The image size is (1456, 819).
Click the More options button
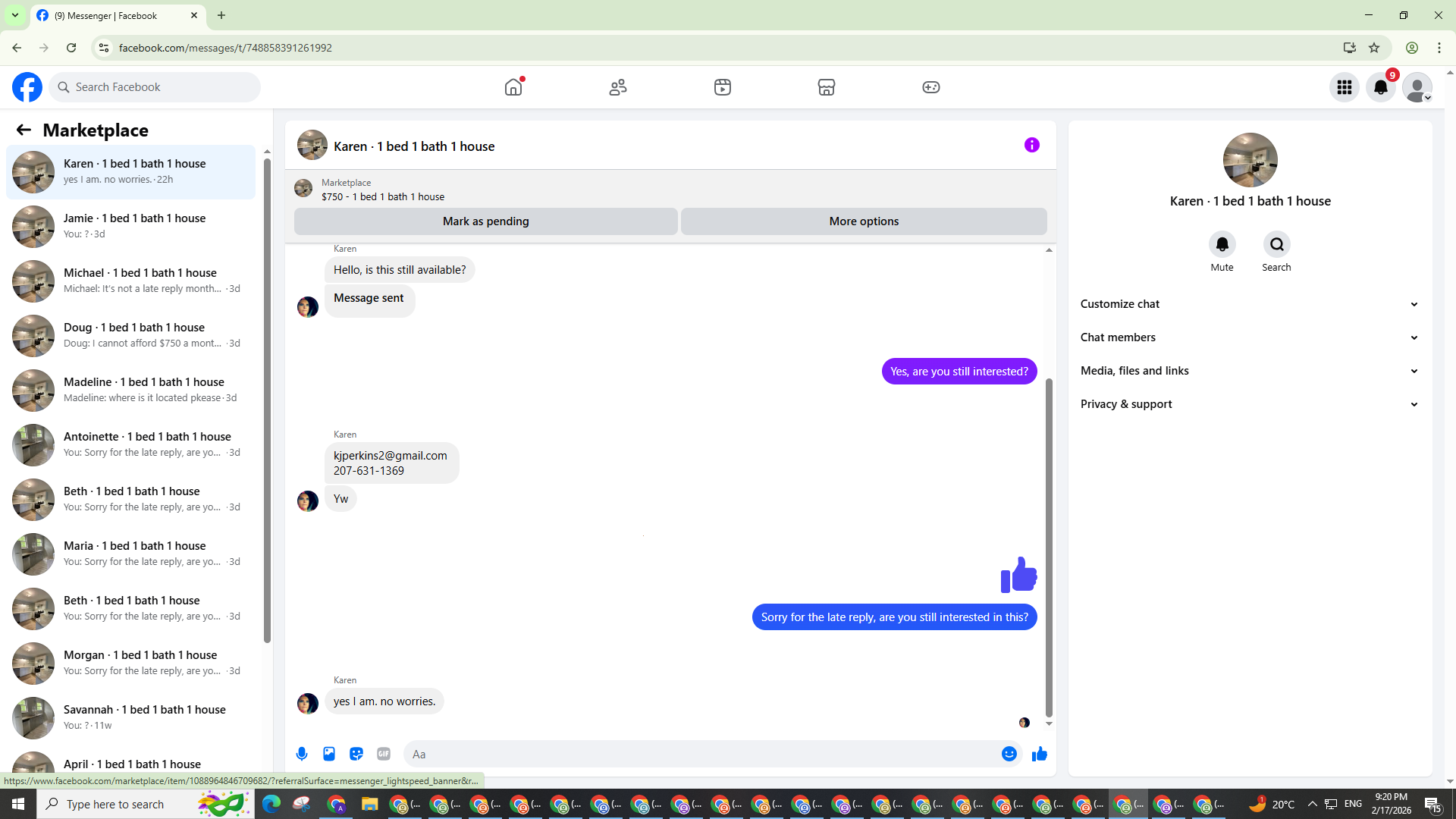pos(864,221)
